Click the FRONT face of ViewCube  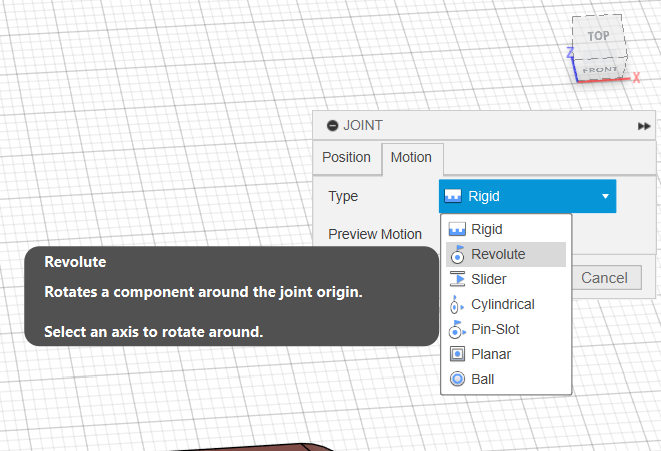click(600, 70)
